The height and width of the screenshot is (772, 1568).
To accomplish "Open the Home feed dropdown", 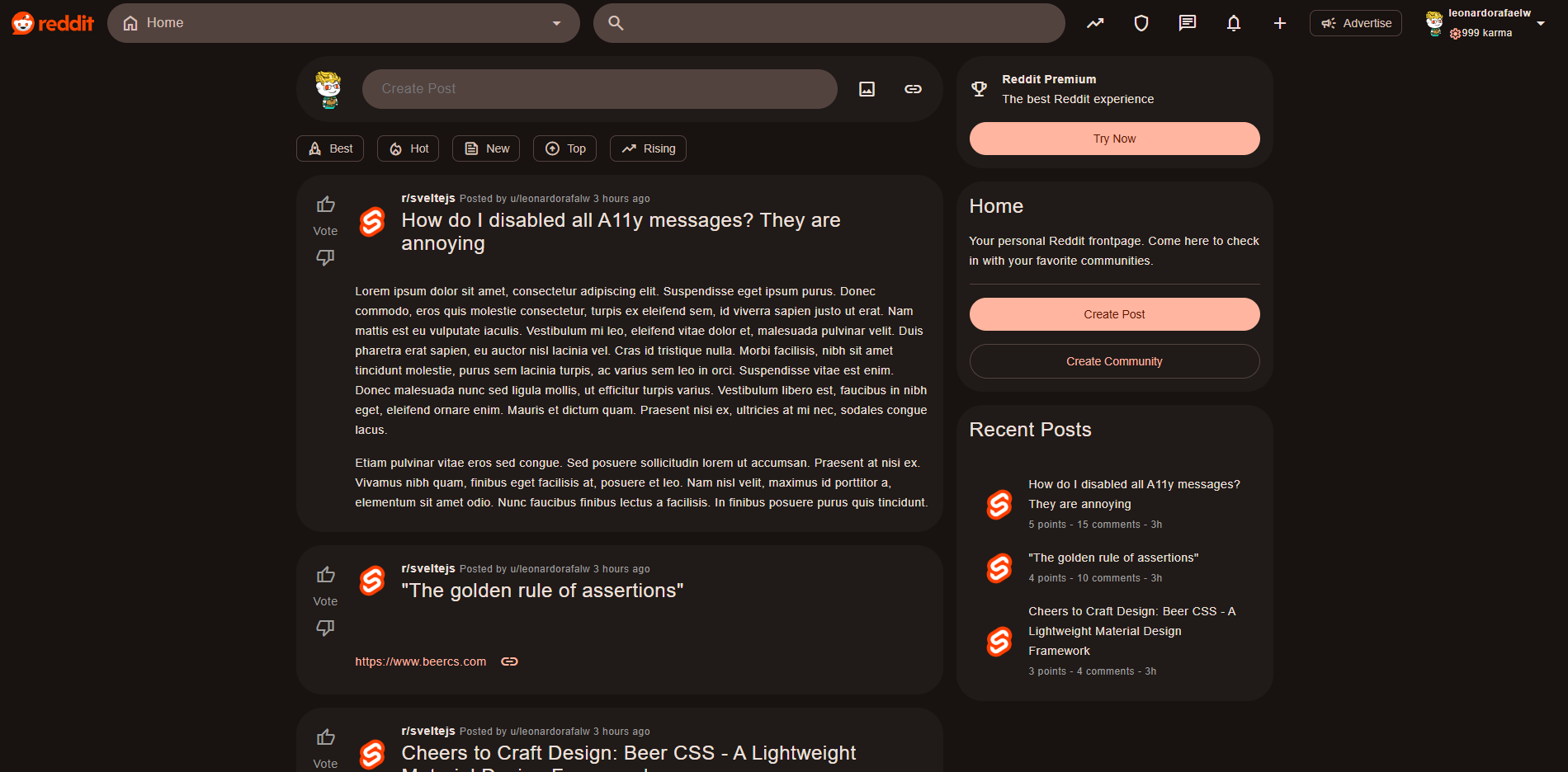I will [x=555, y=22].
